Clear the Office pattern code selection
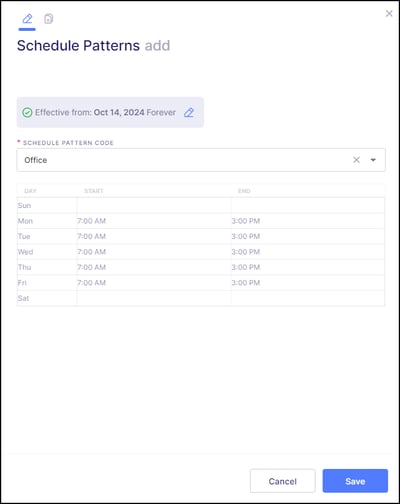 pyautogui.click(x=356, y=160)
